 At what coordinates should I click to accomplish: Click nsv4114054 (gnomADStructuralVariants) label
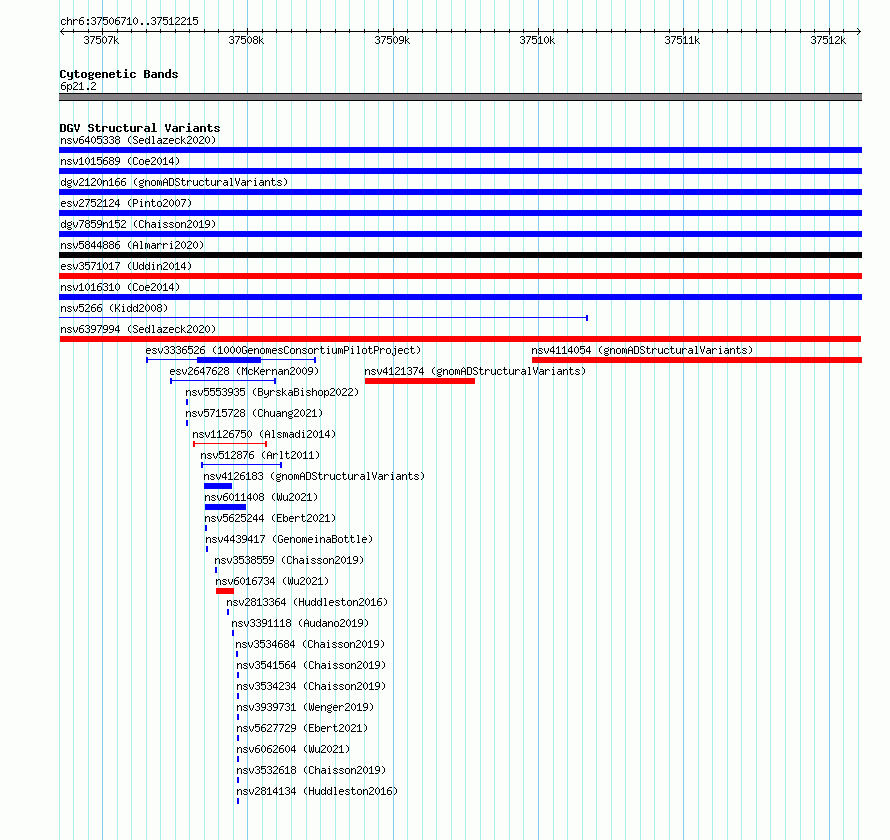click(x=642, y=350)
